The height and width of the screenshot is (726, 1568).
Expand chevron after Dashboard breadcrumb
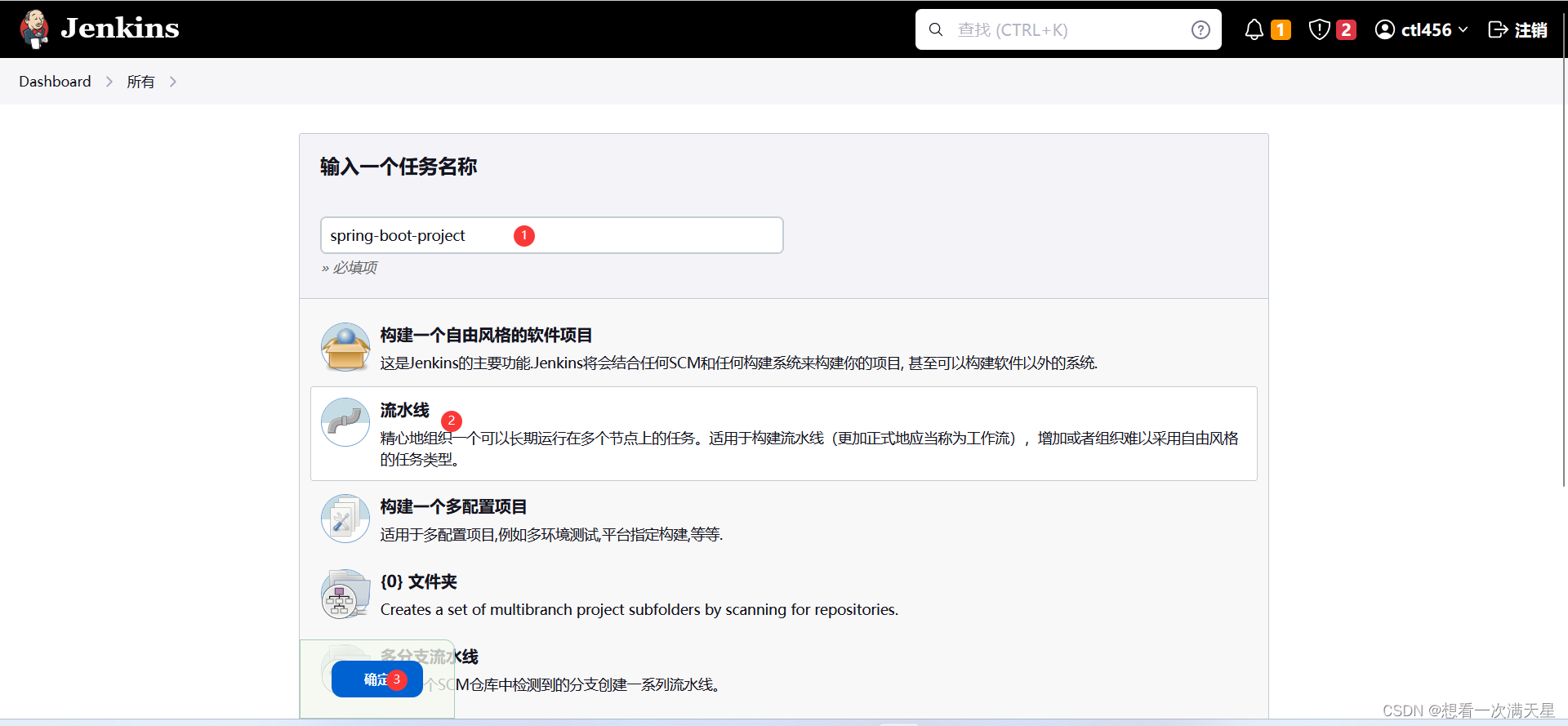tap(109, 82)
